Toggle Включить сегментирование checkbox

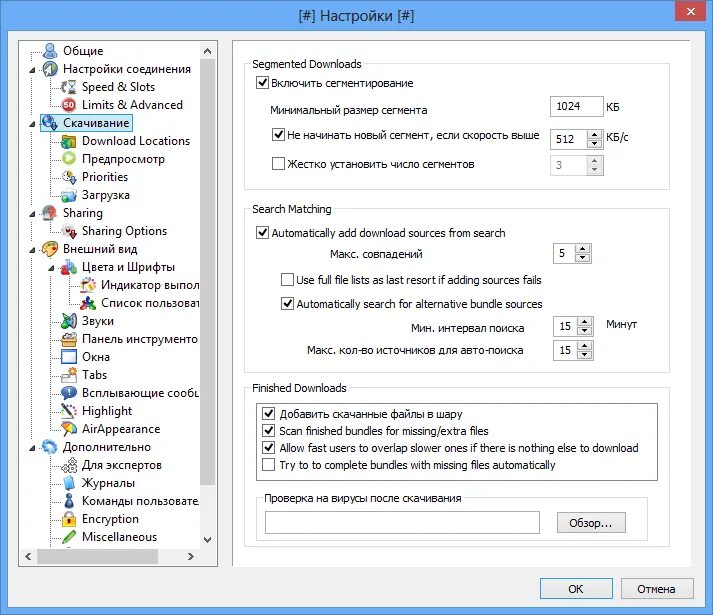(262, 83)
